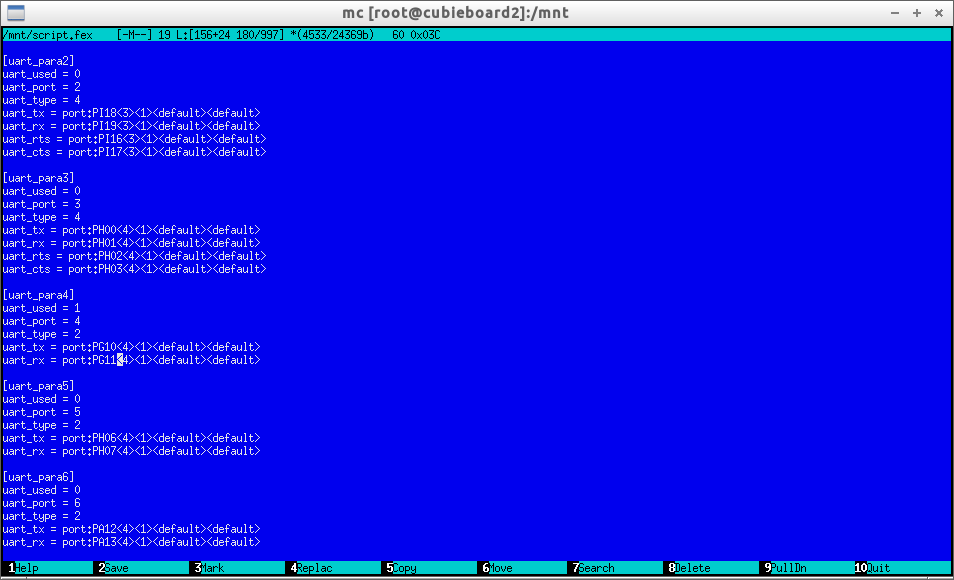954x580 pixels.
Task: Select the [uart_para2] section header line
Action: (x=38, y=61)
